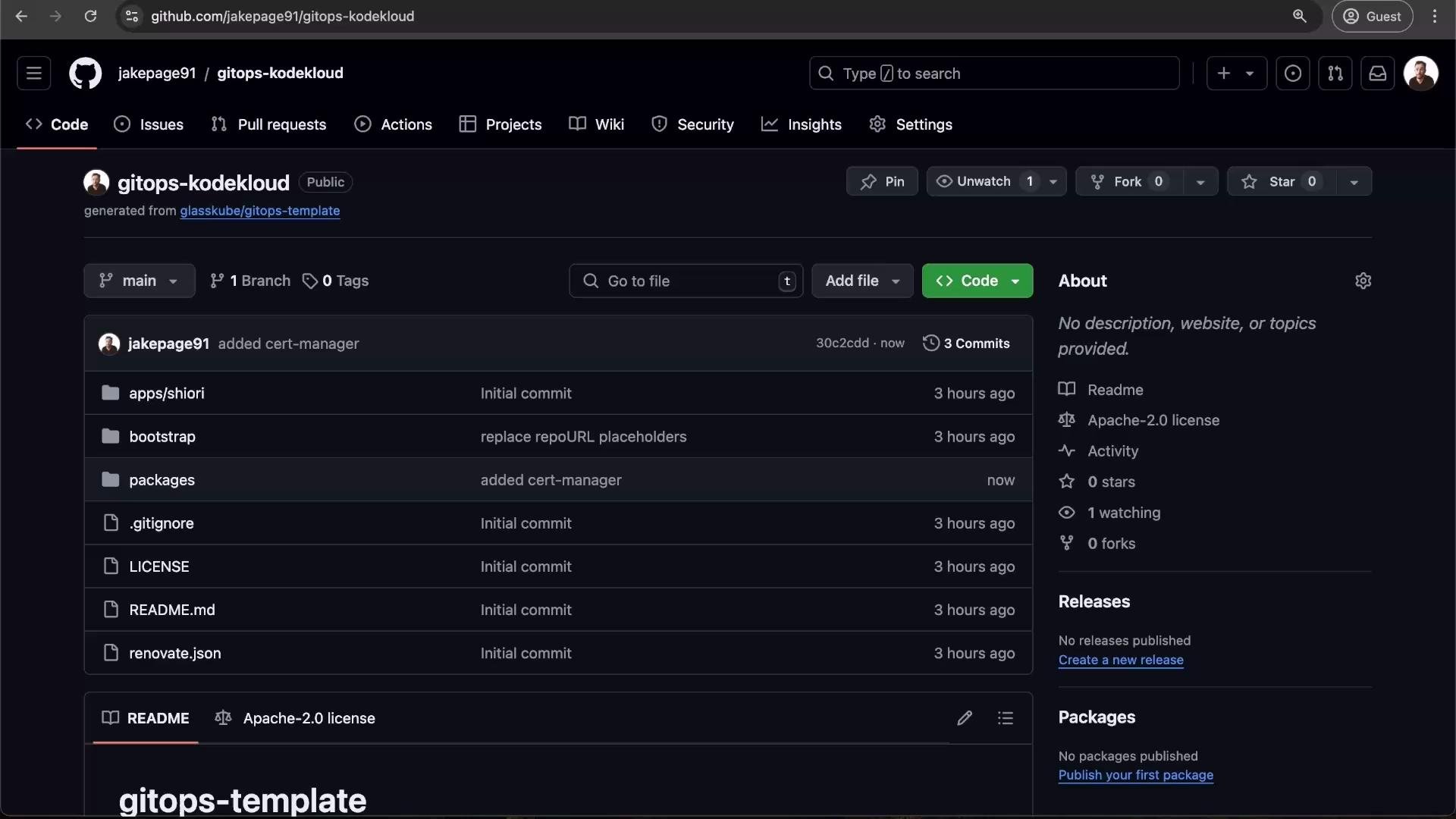Screen dimensions: 1456x819
Task: Go to GitHub home via Octocat logo
Action: point(86,74)
